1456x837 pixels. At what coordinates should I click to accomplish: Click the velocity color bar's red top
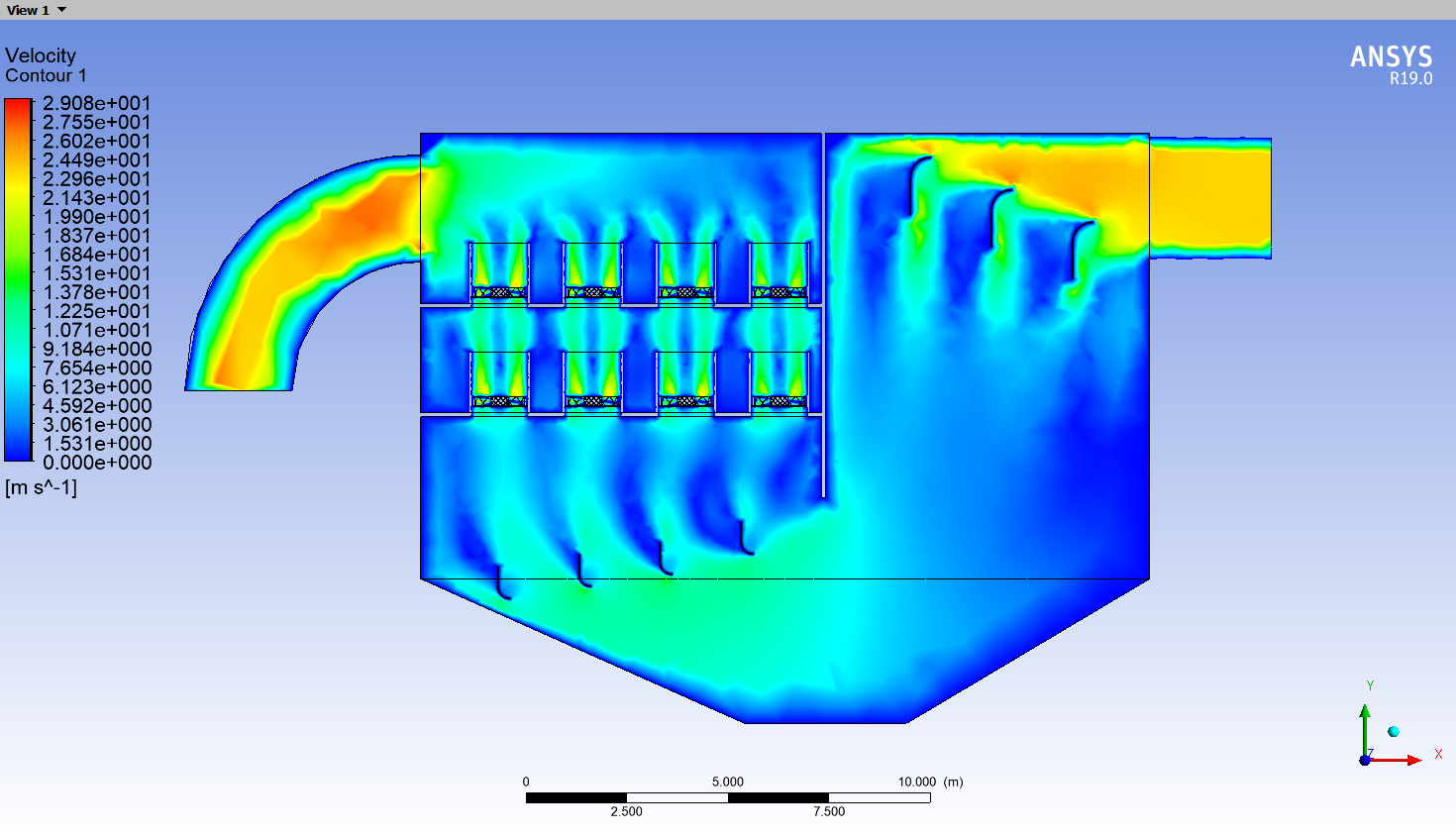pyautogui.click(x=18, y=106)
